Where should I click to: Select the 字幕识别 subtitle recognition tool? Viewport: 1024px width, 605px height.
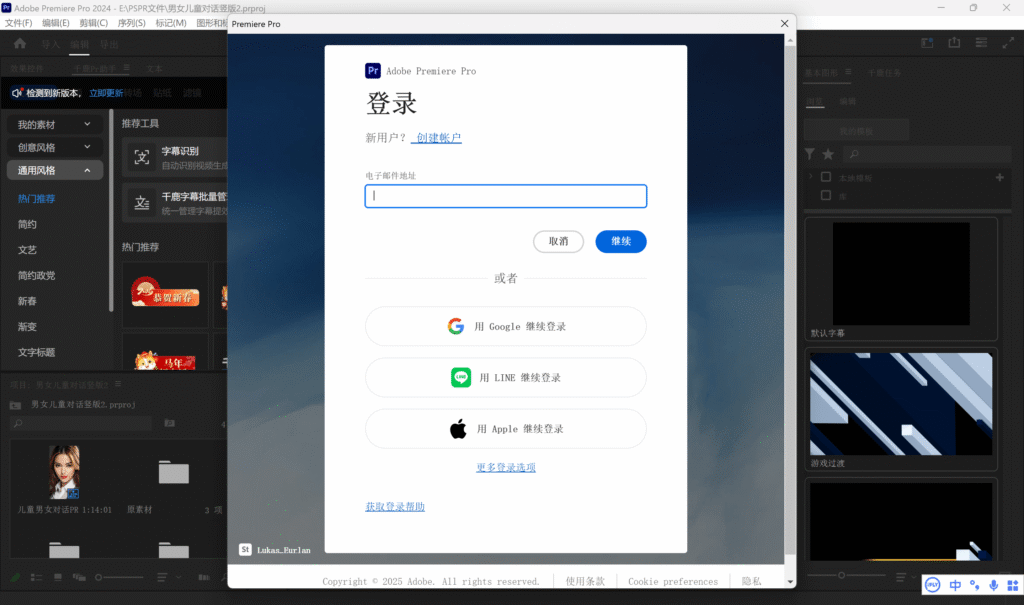[x=182, y=157]
